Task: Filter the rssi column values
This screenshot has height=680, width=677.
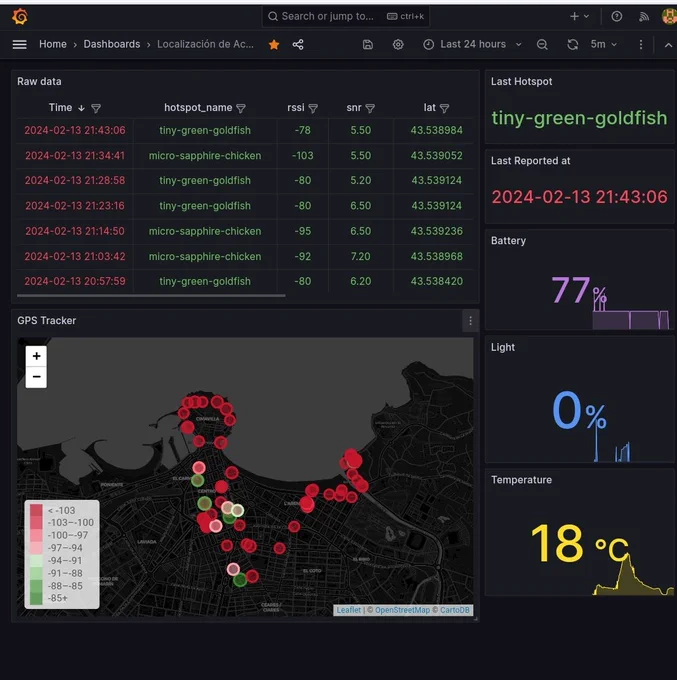Action: (x=313, y=108)
